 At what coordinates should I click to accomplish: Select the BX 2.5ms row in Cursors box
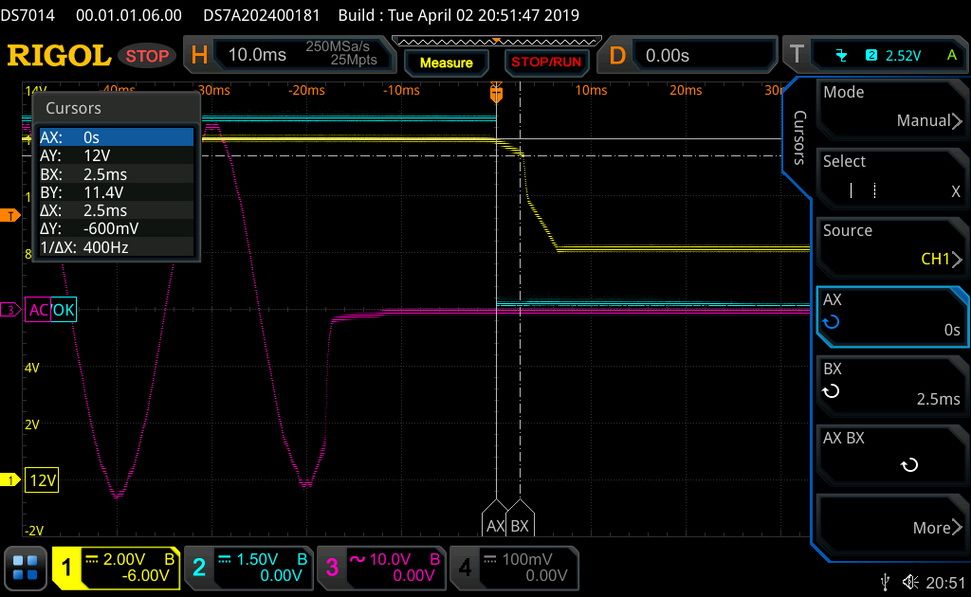(x=116, y=174)
